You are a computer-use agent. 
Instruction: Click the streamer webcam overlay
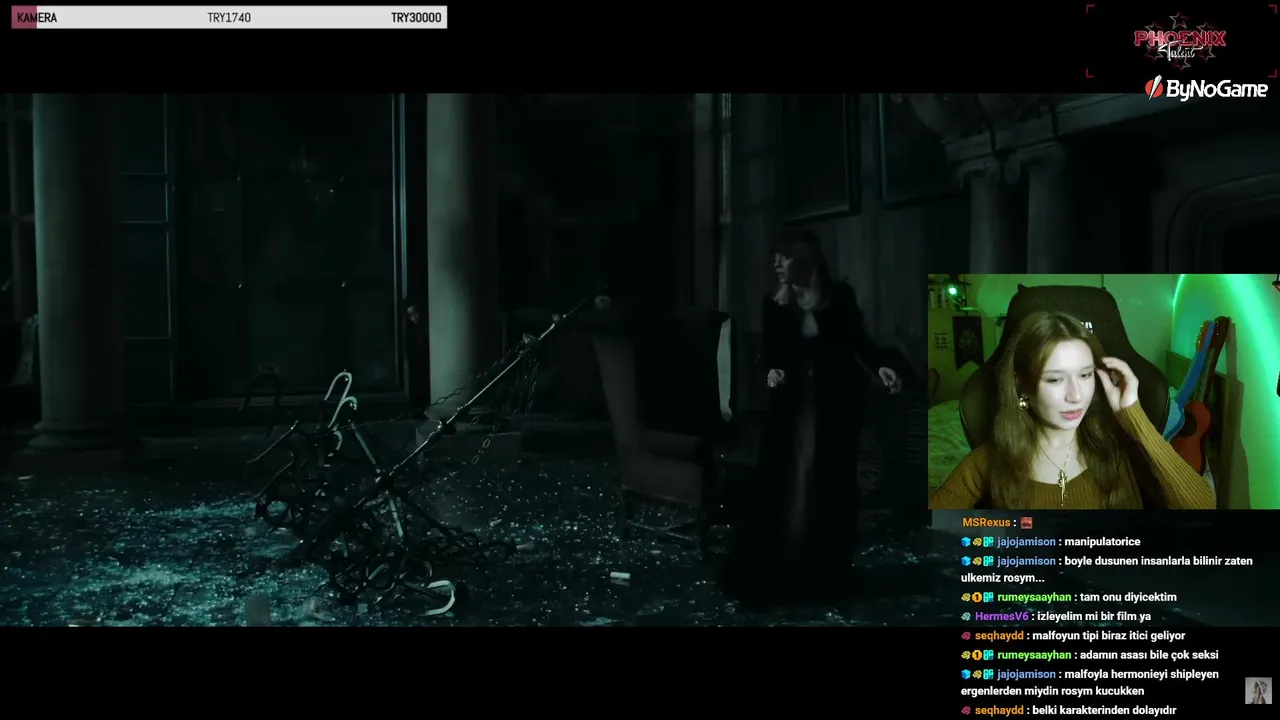click(1103, 392)
